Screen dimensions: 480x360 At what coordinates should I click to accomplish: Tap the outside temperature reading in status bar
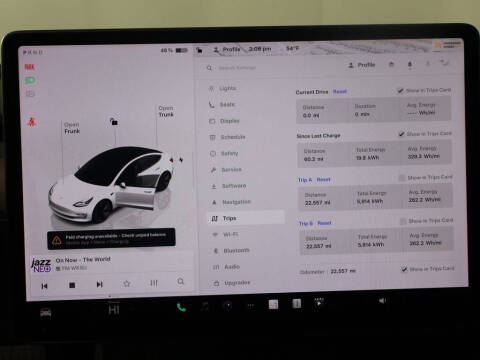(293, 48)
